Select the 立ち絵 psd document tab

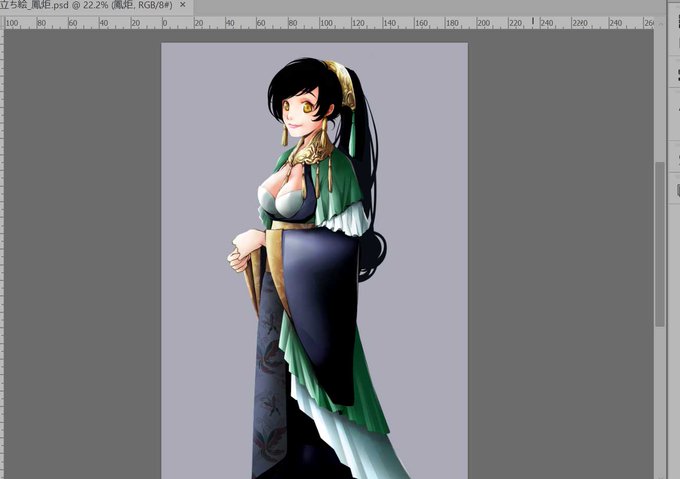tap(95, 6)
